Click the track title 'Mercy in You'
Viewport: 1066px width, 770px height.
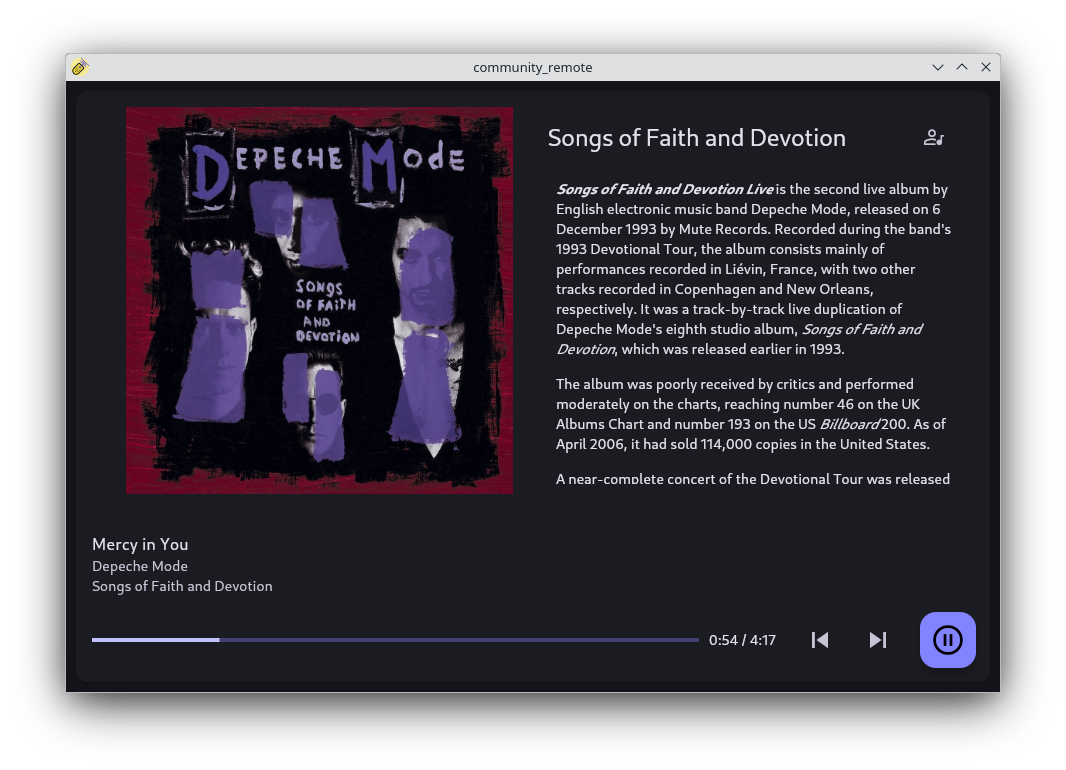(140, 544)
